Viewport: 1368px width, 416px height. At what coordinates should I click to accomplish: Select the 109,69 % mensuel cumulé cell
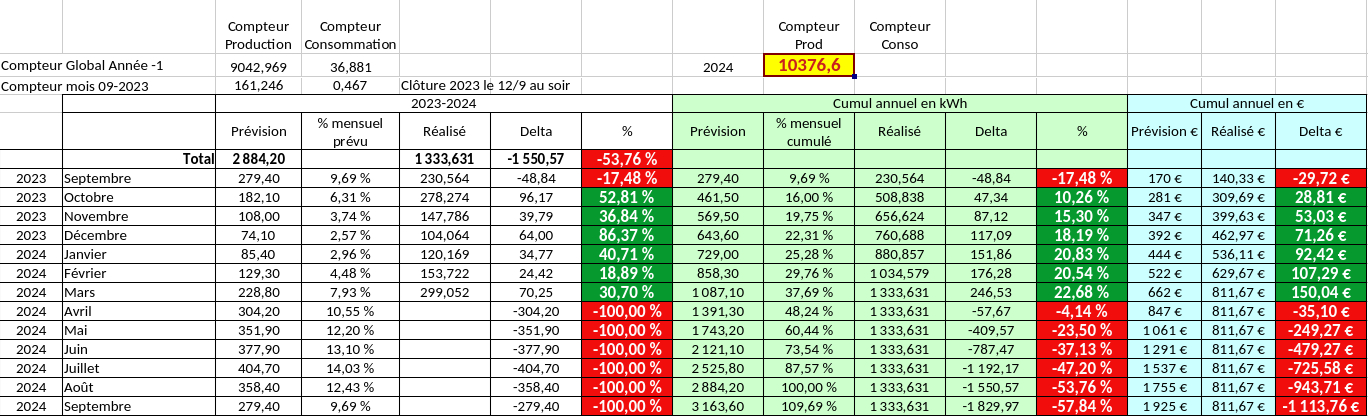click(x=808, y=407)
